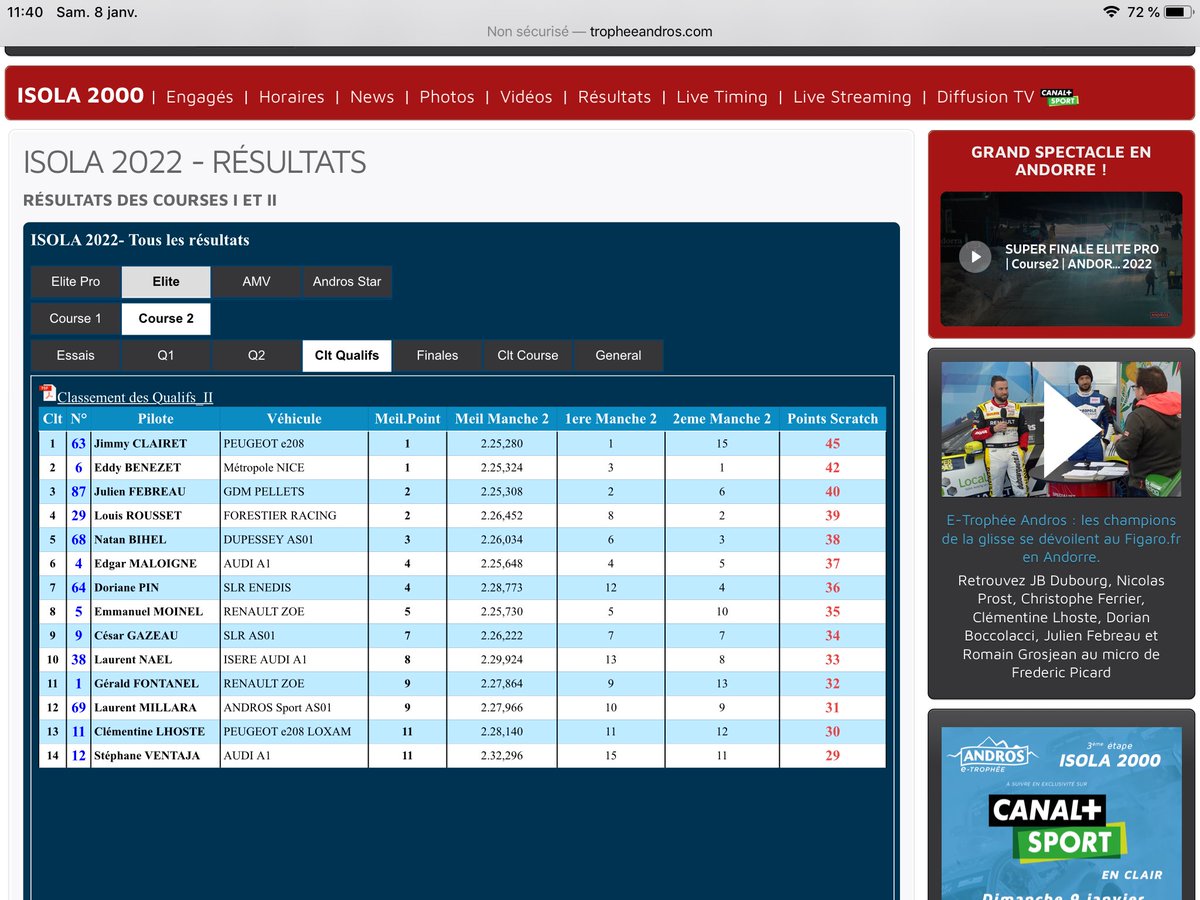
Task: Open Diffusion TV page
Action: tap(985, 97)
